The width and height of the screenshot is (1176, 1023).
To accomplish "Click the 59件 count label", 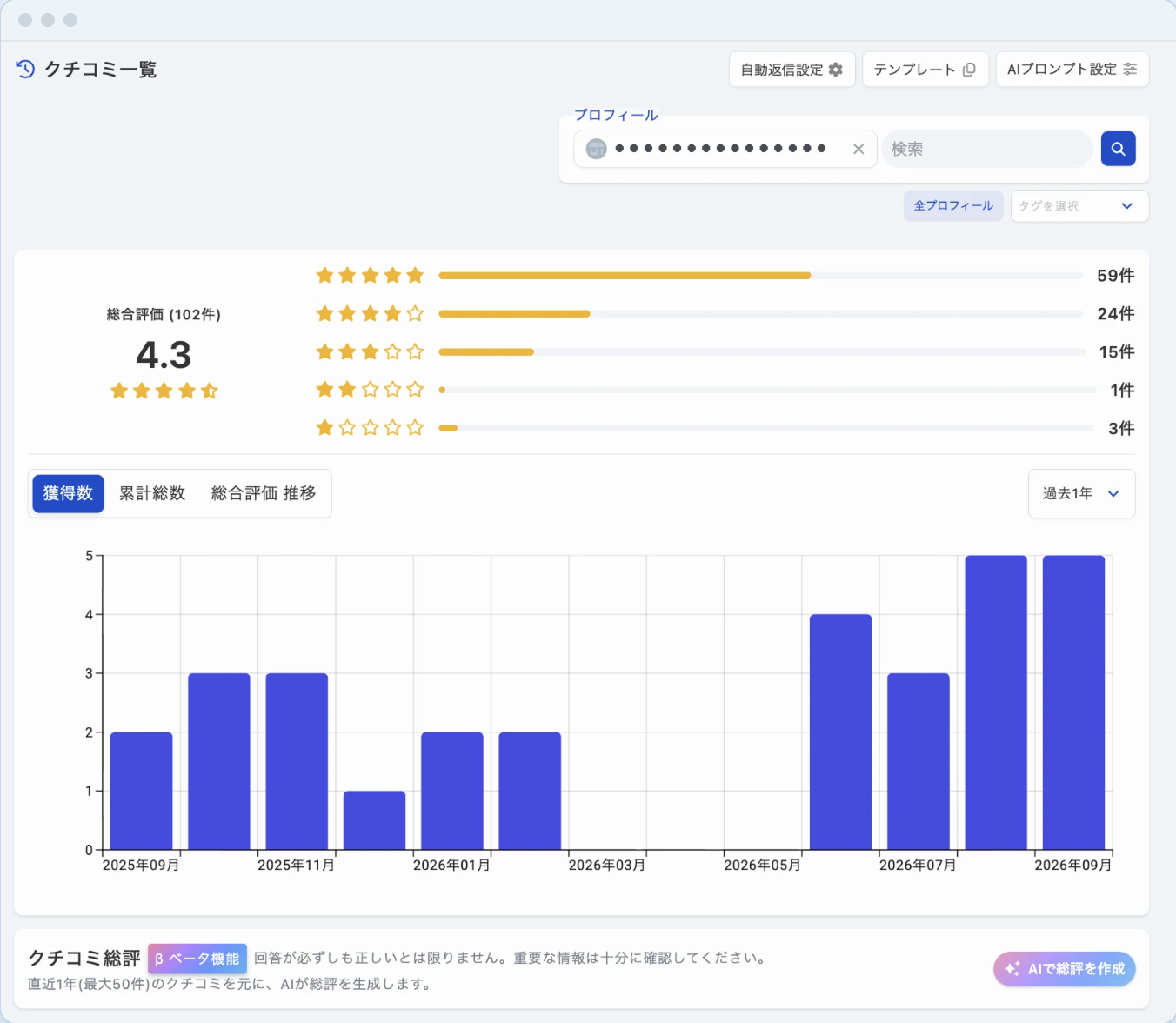I will click(x=1115, y=276).
